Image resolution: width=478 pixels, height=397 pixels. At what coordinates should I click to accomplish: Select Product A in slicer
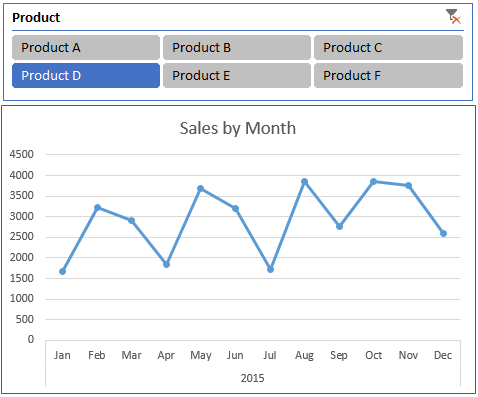pyautogui.click(x=86, y=48)
